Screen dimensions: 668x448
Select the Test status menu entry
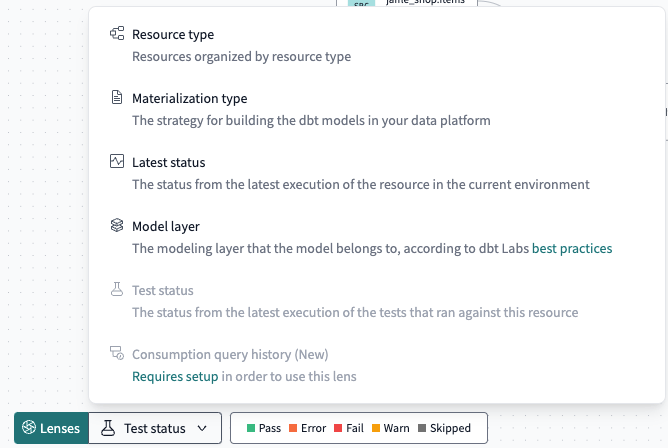tap(377, 301)
